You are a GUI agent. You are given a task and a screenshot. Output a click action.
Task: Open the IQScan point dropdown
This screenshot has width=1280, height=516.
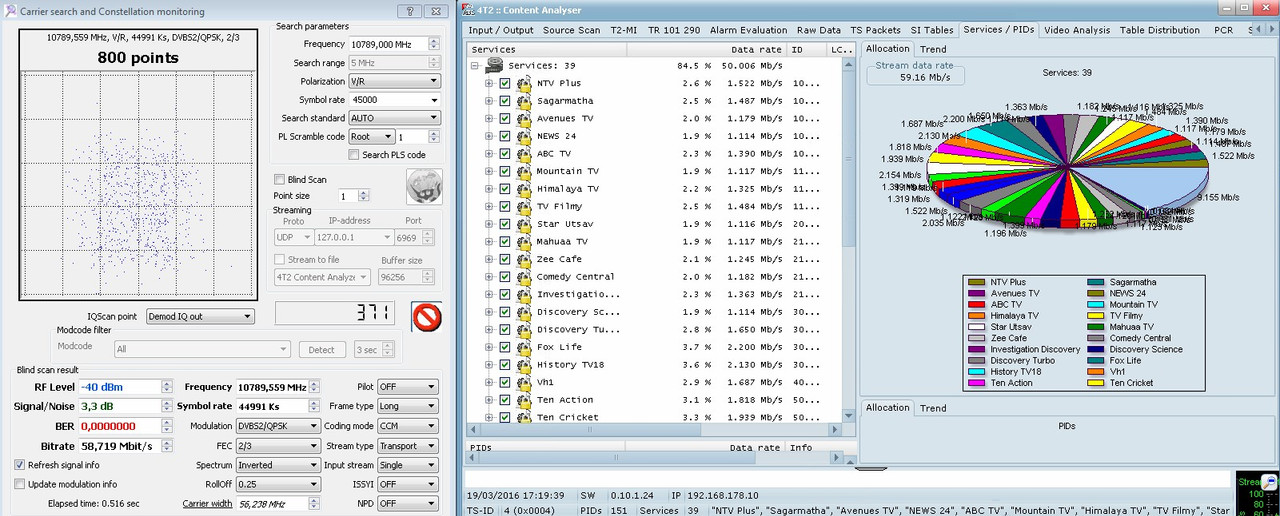click(x=199, y=317)
